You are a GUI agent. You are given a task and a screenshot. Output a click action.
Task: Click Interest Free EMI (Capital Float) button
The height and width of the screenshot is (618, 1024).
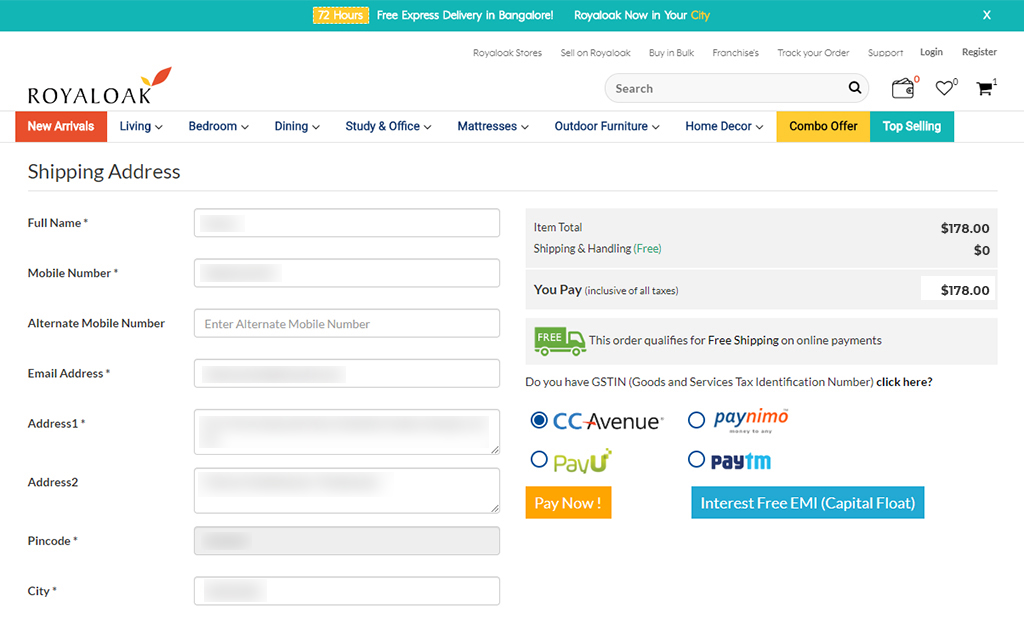click(807, 503)
